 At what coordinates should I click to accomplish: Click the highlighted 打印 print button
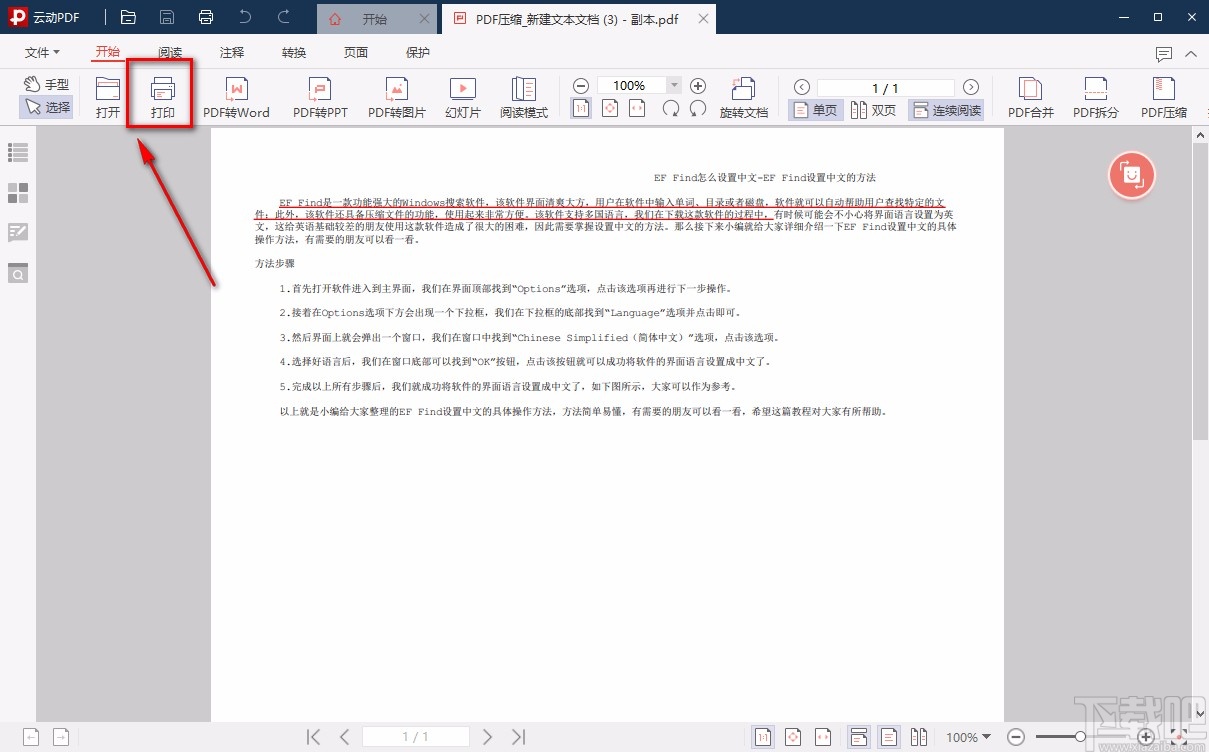(160, 97)
